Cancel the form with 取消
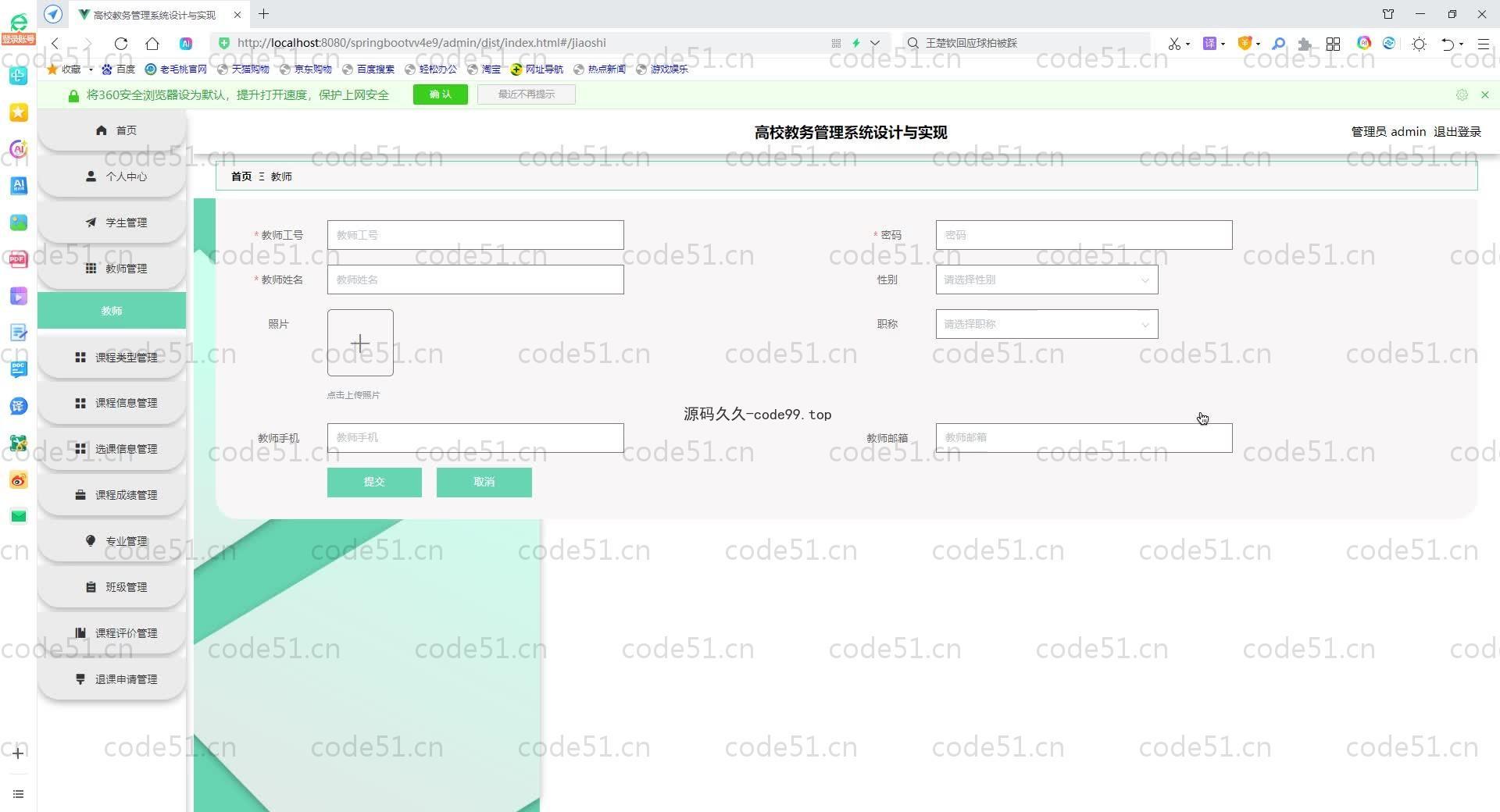This screenshot has width=1500, height=812. point(484,483)
